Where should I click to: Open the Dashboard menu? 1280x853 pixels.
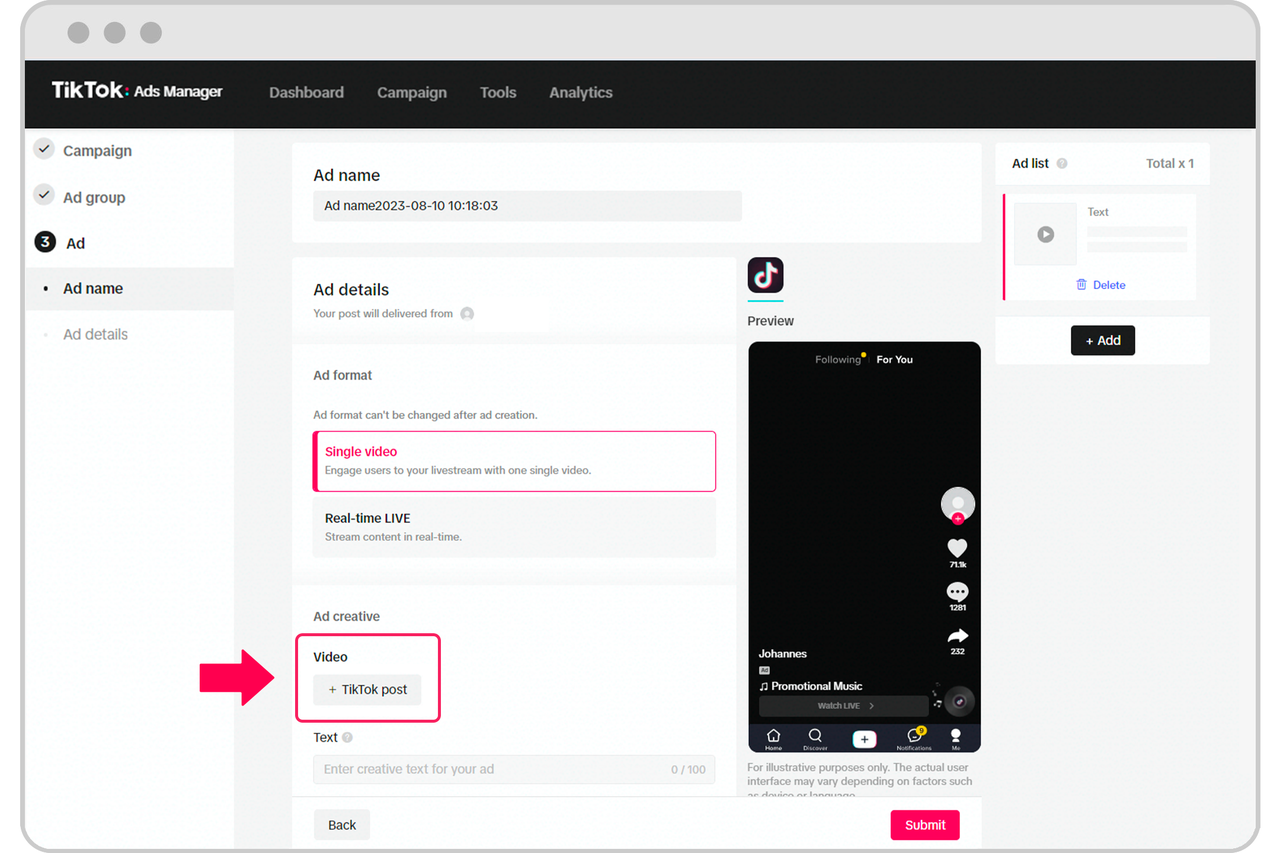point(306,92)
